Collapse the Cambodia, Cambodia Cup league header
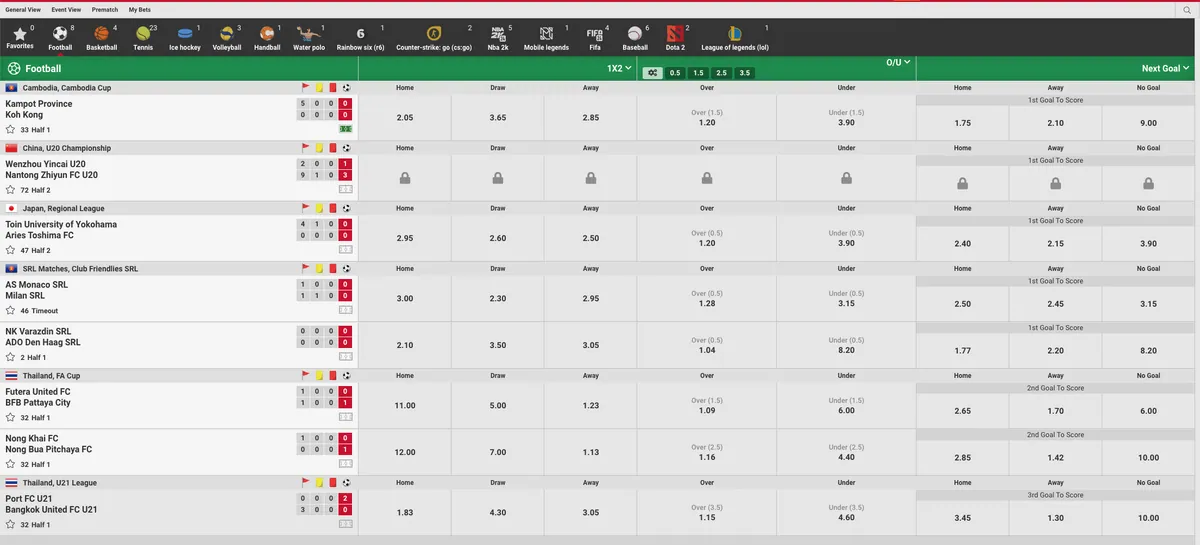 tap(179, 88)
